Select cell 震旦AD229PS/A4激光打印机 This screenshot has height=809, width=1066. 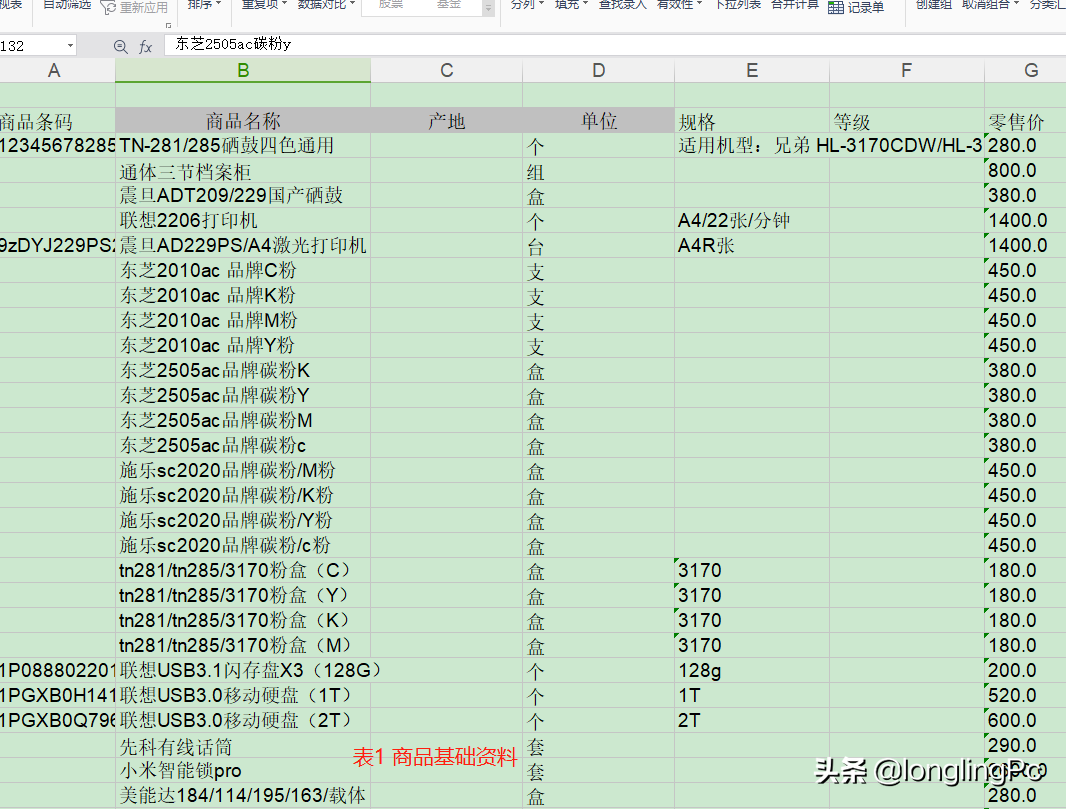pyautogui.click(x=243, y=245)
